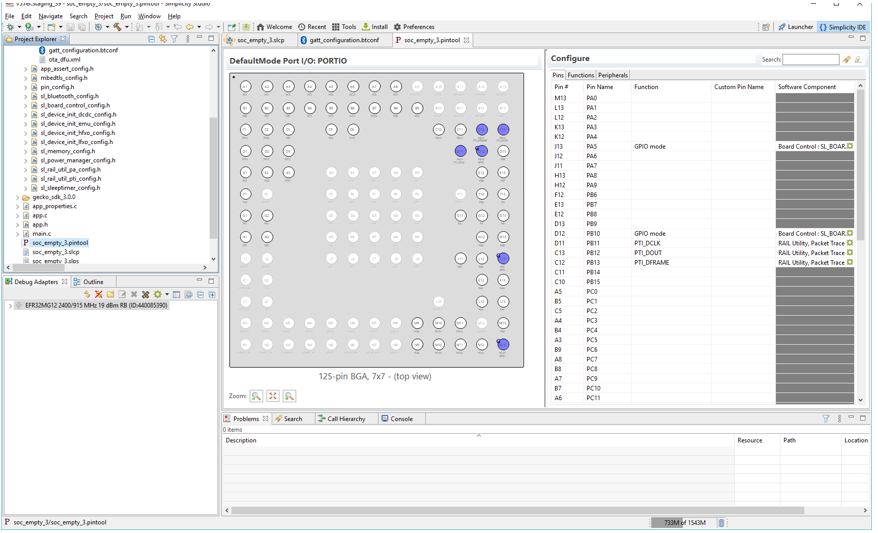Click Collapse All in Project Explorer

(x=151, y=39)
